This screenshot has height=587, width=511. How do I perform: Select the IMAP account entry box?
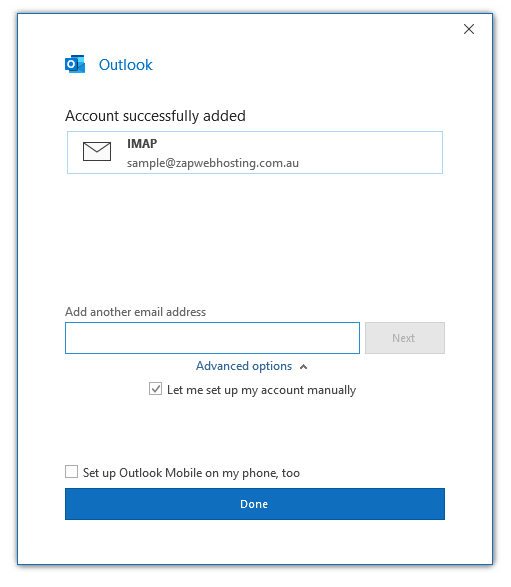coord(255,152)
